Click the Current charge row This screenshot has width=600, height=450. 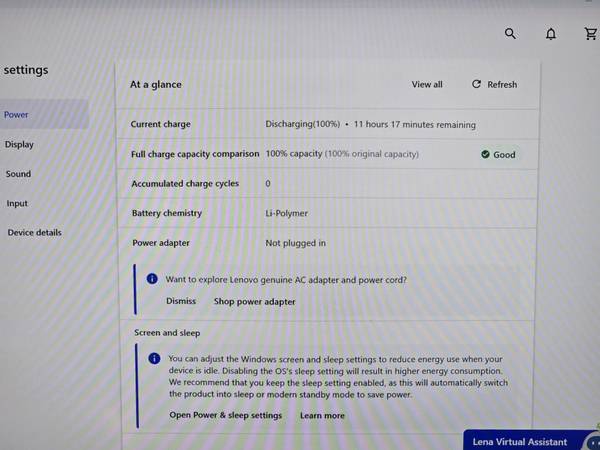pyautogui.click(x=328, y=124)
